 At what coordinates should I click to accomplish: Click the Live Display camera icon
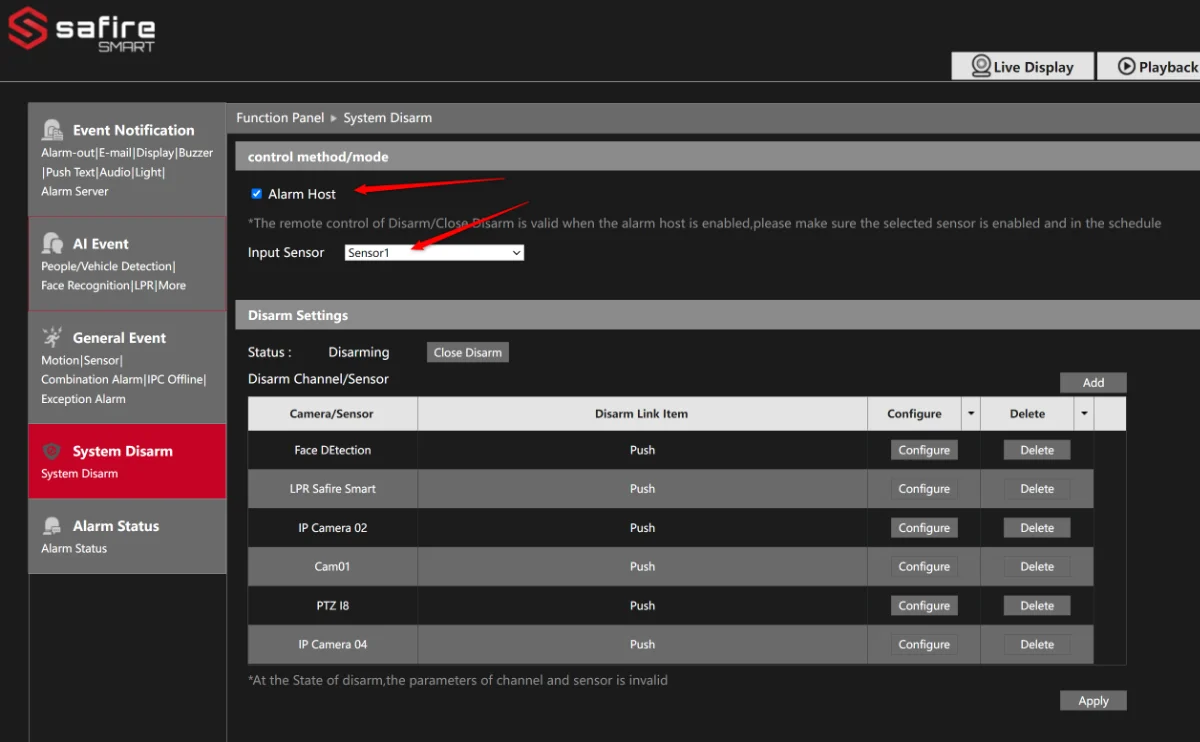(981, 66)
